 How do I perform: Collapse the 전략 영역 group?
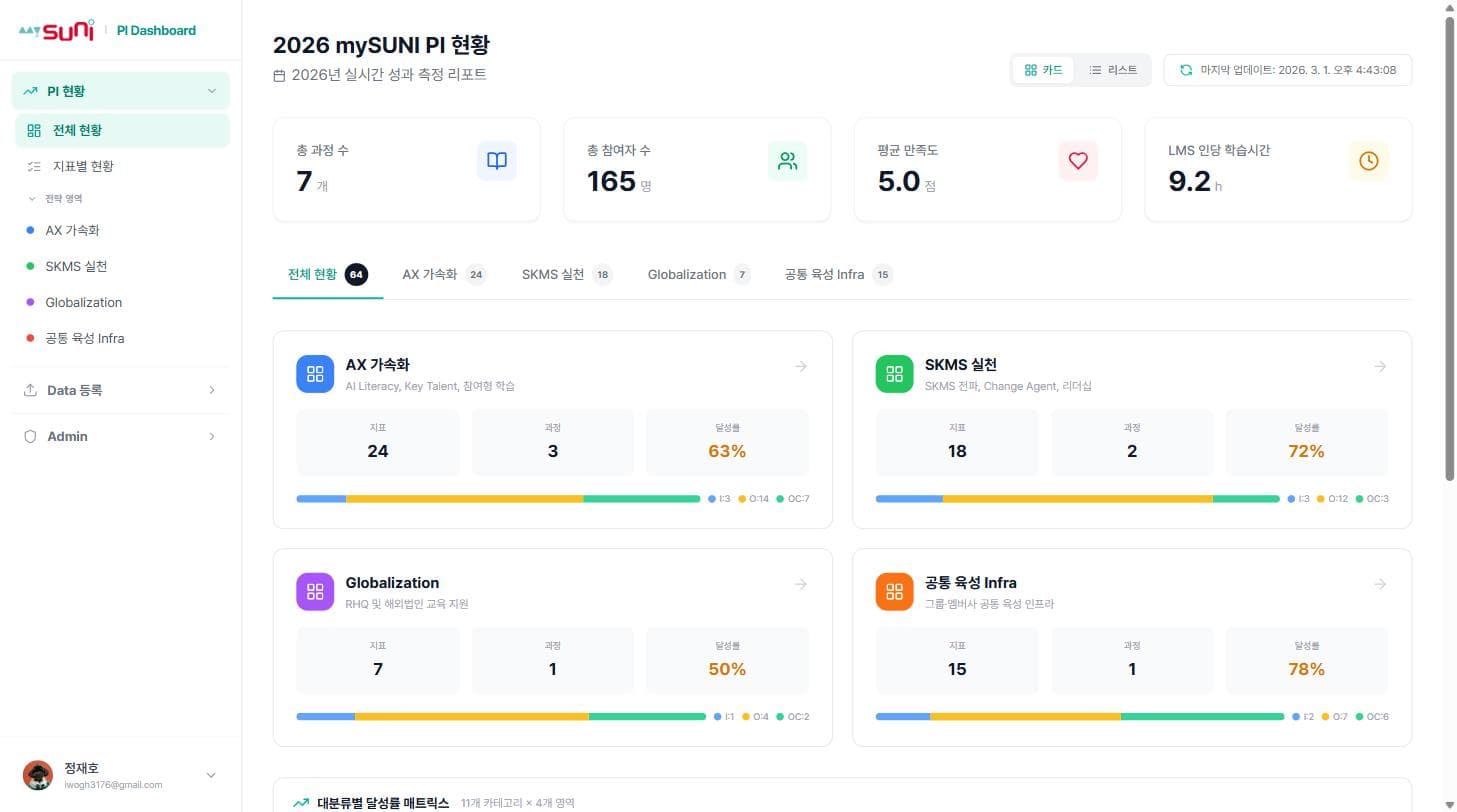click(57, 199)
